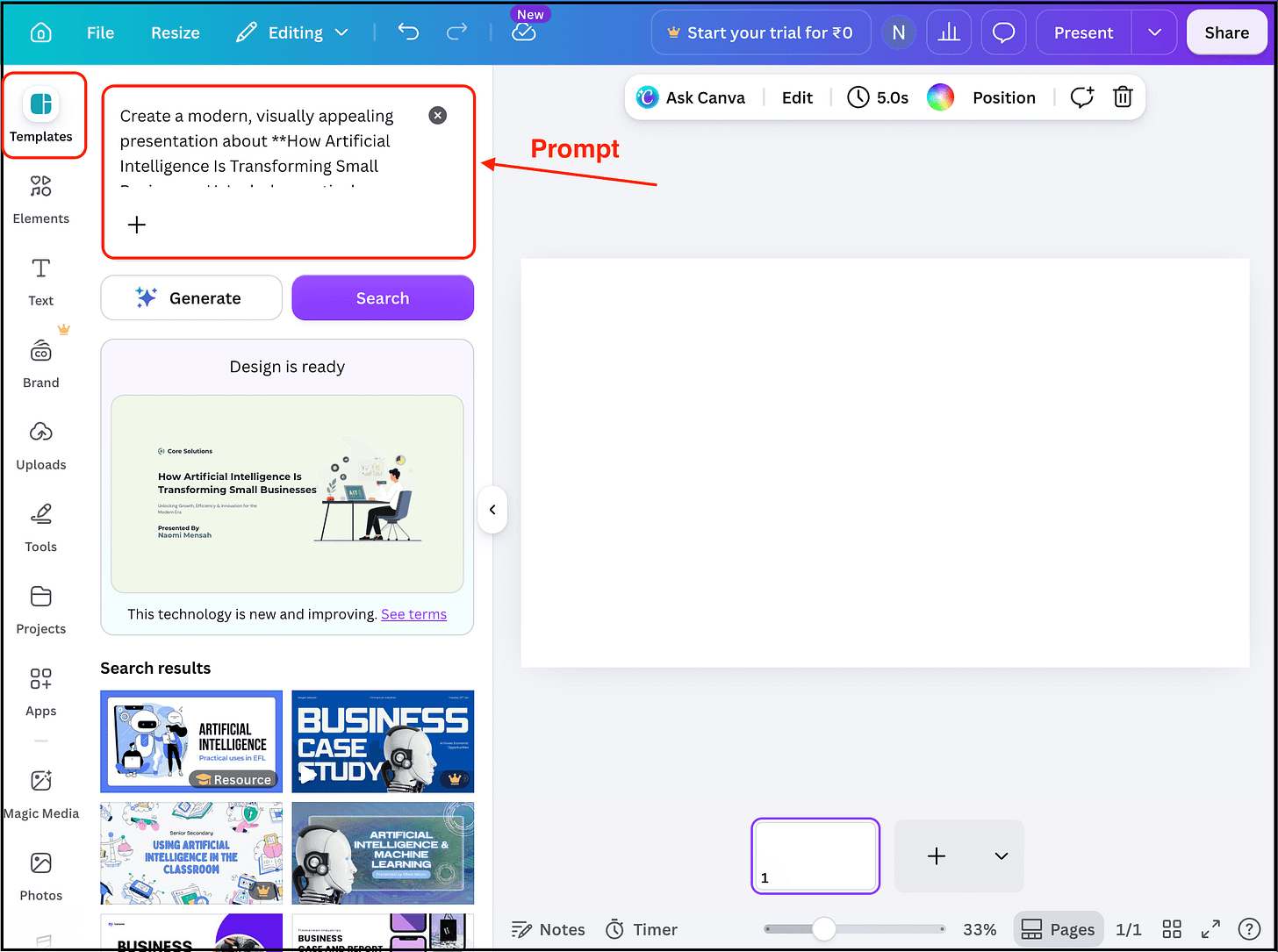Image resolution: width=1278 pixels, height=952 pixels.
Task: Open the Apps sidebar panel
Action: pyautogui.click(x=41, y=691)
